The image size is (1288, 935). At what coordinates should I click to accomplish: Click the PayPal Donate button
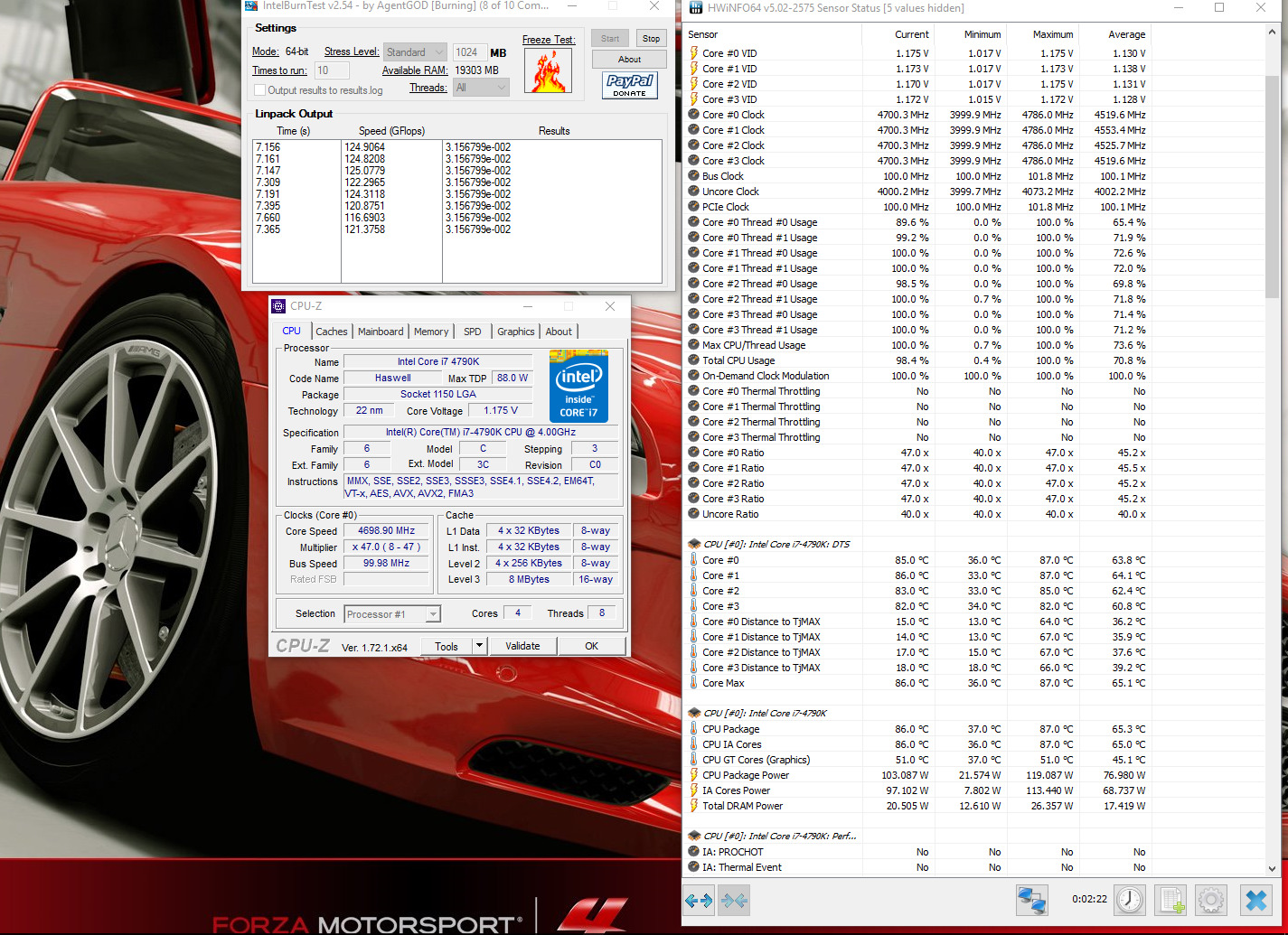point(629,86)
